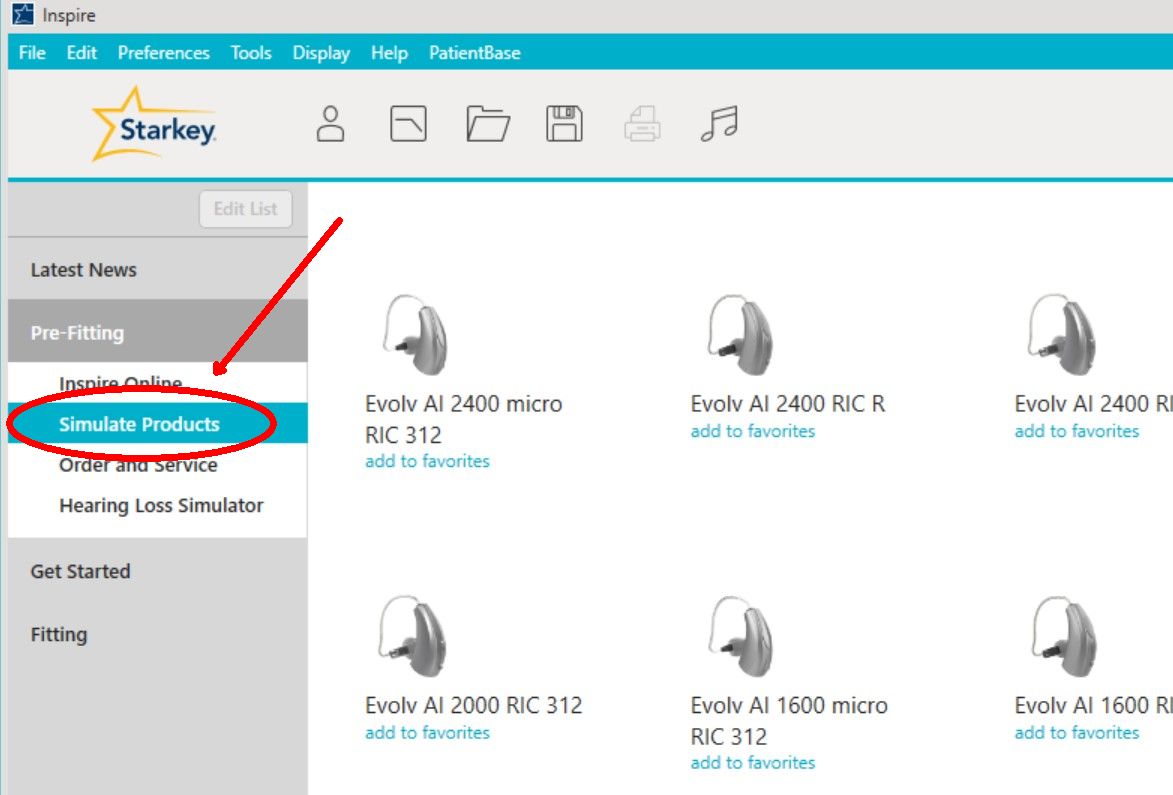1173x795 pixels.
Task: Add Evolv AI 2000 RIC 312 to favorites
Action: point(427,733)
